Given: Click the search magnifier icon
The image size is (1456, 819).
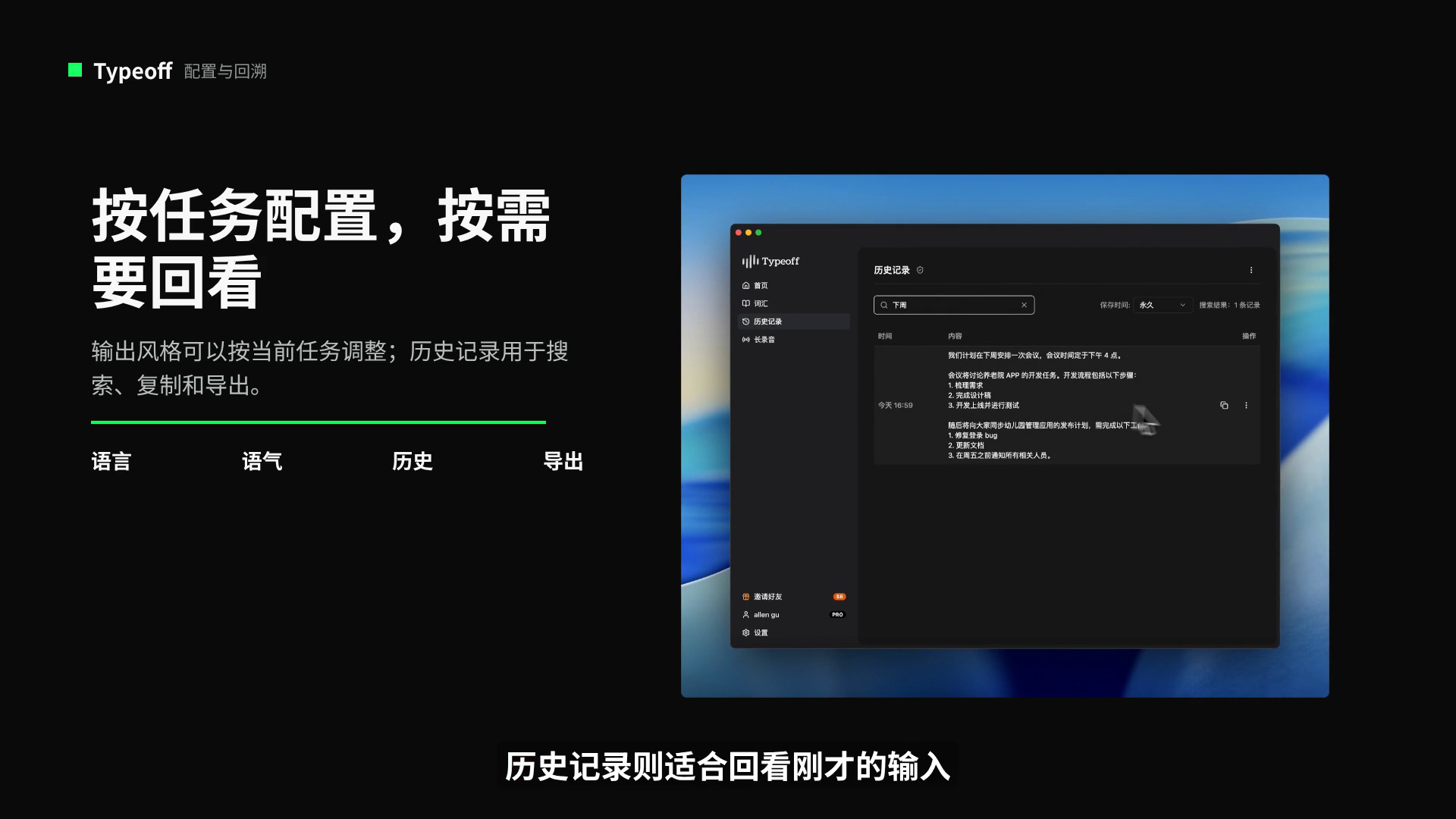Looking at the screenshot, I should (883, 305).
